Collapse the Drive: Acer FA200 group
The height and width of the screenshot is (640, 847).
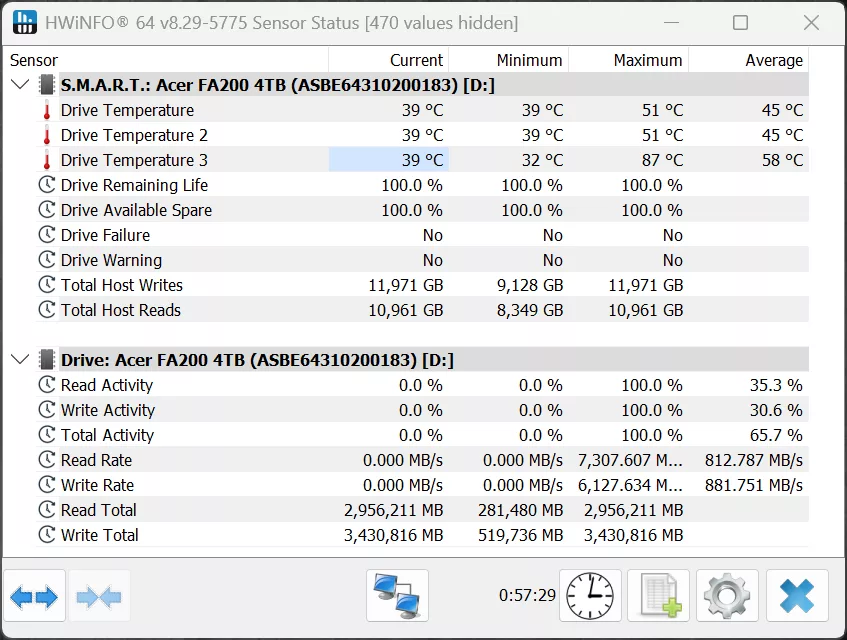[21, 360]
